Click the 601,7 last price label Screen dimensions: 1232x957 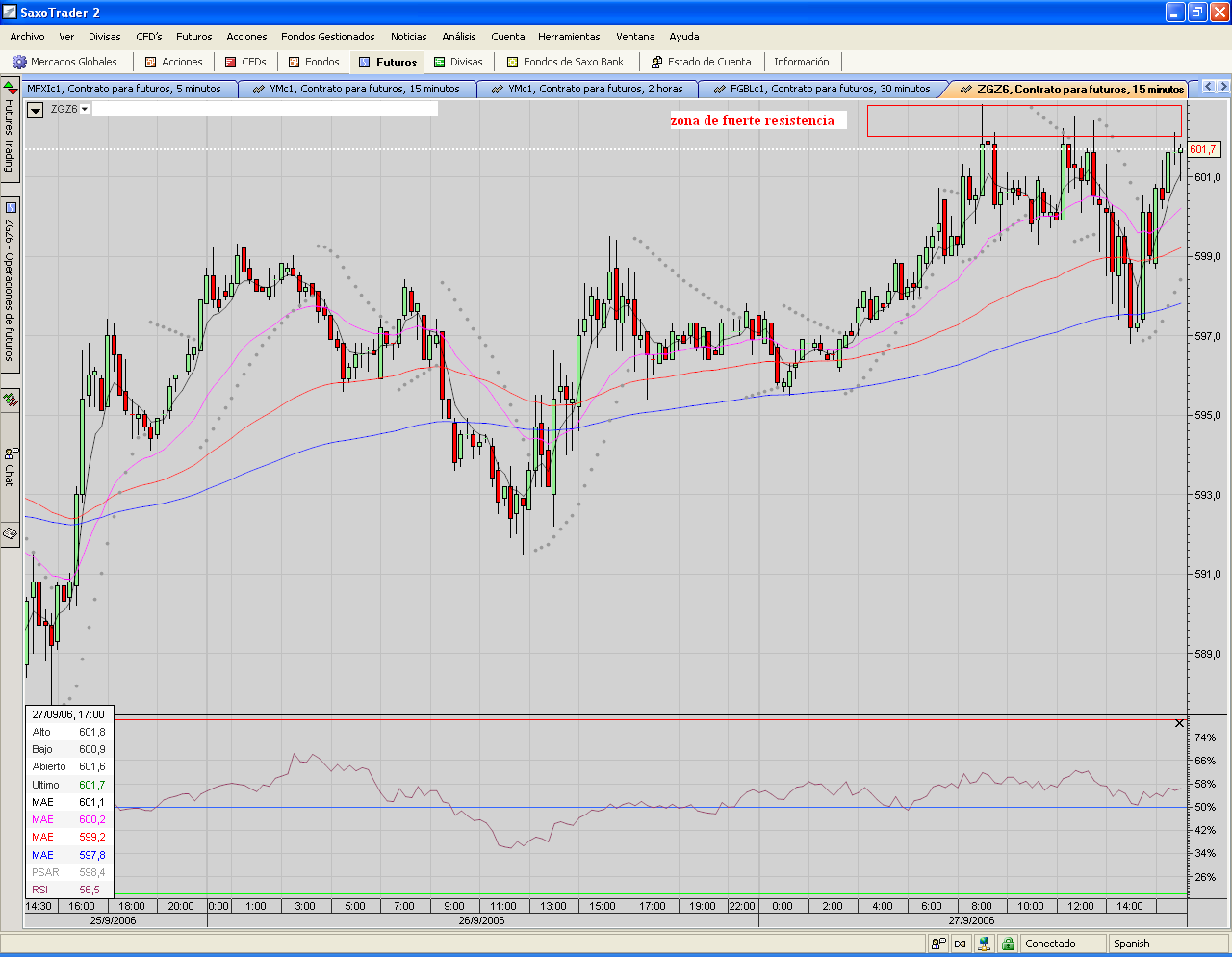(1203, 149)
